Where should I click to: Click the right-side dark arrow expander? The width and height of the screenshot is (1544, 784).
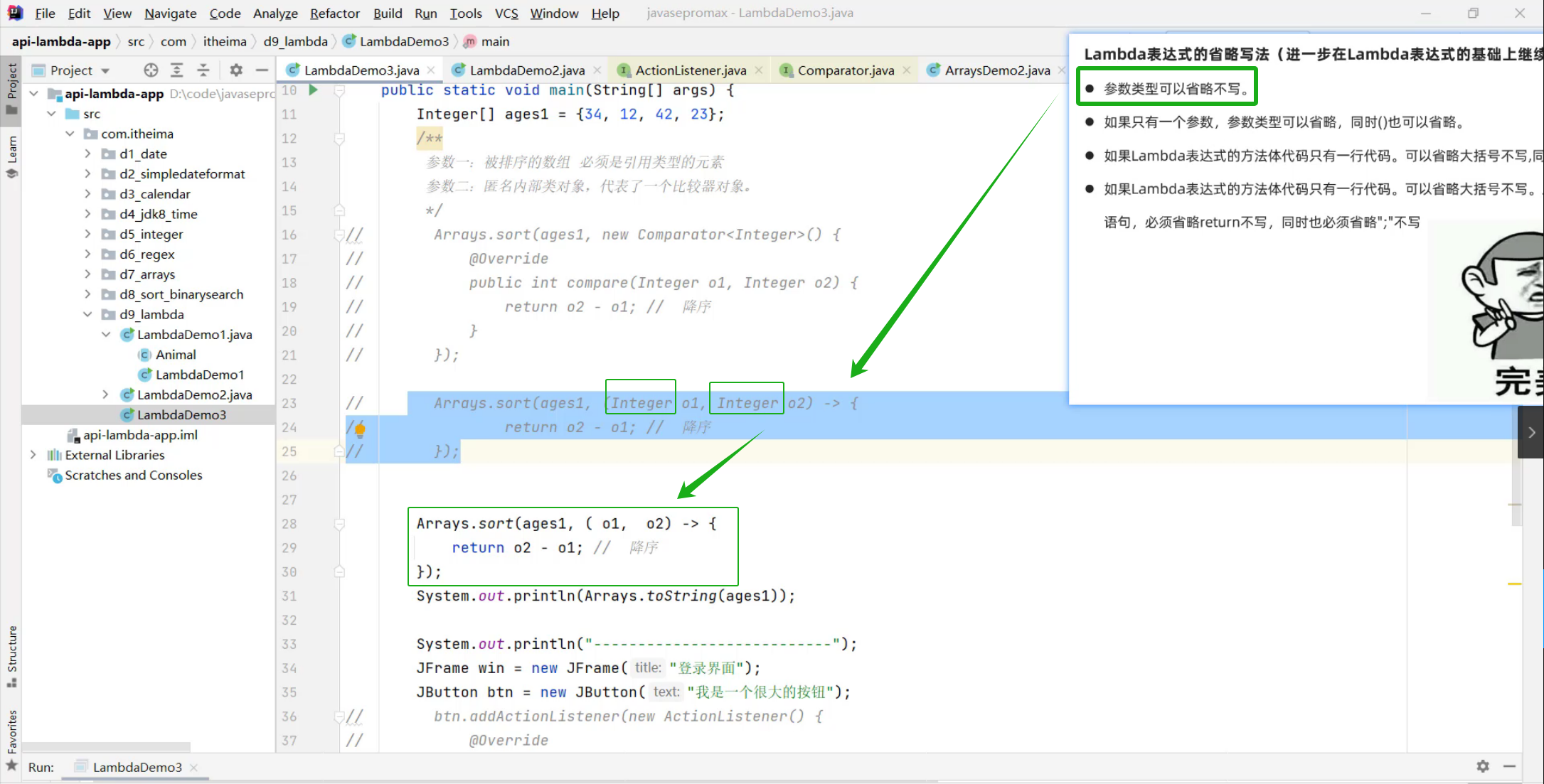1531,432
